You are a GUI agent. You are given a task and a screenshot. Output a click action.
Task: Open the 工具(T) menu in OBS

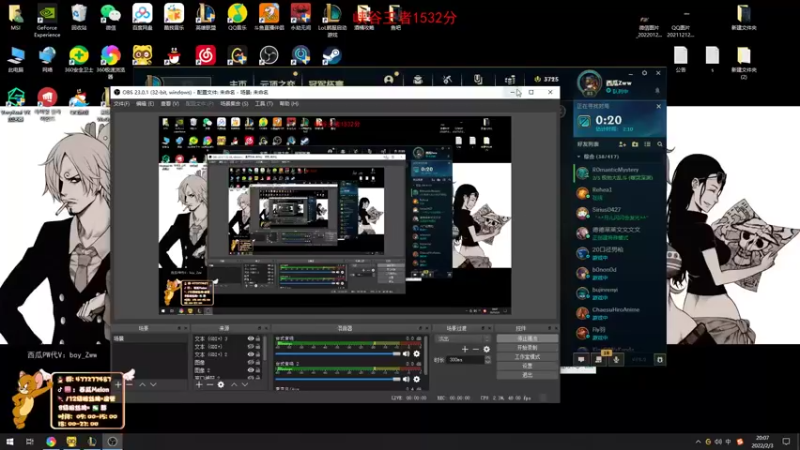[x=263, y=104]
